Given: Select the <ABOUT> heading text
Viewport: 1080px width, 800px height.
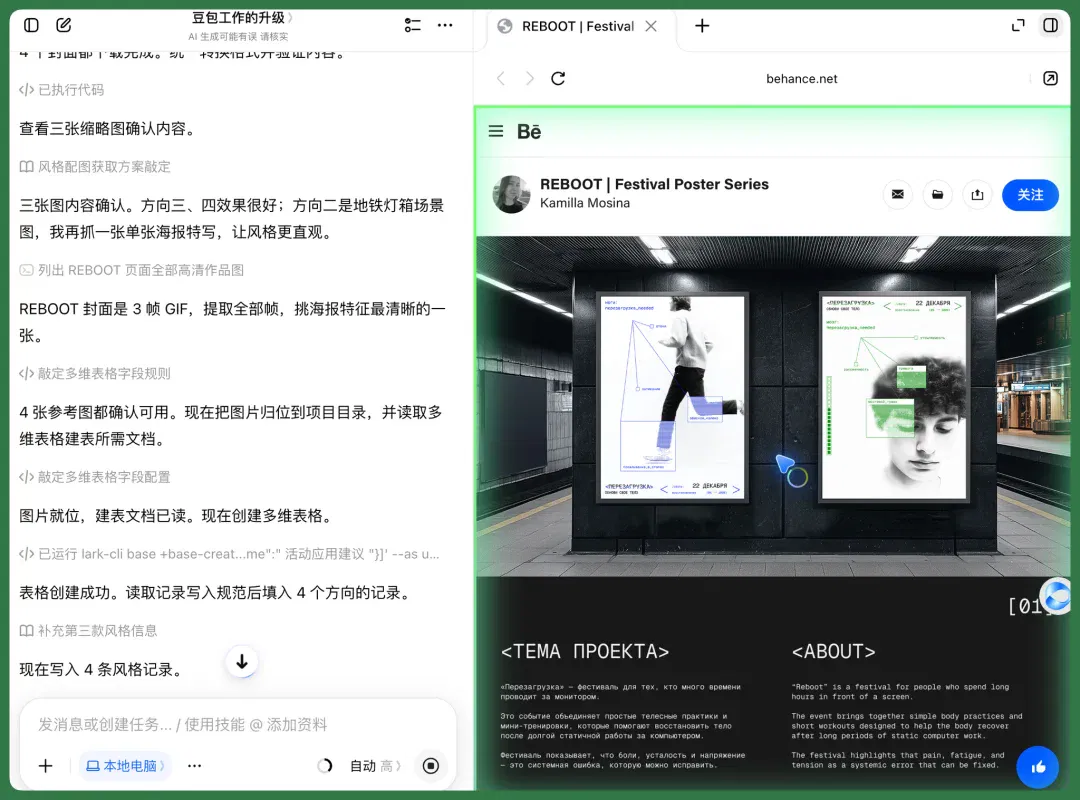Looking at the screenshot, I should (x=833, y=652).
